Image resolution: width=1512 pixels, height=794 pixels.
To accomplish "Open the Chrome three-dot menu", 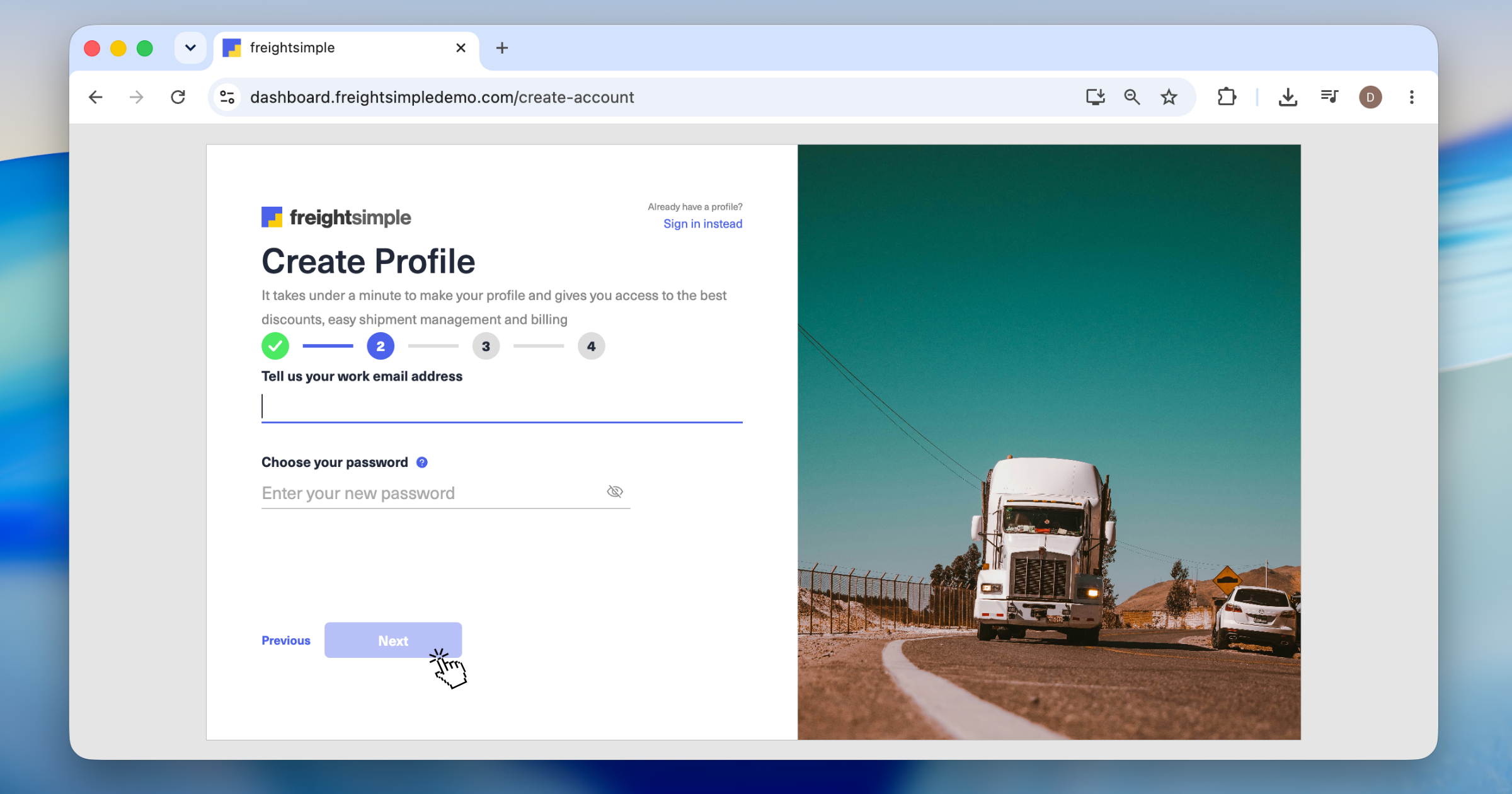I will click(x=1412, y=97).
